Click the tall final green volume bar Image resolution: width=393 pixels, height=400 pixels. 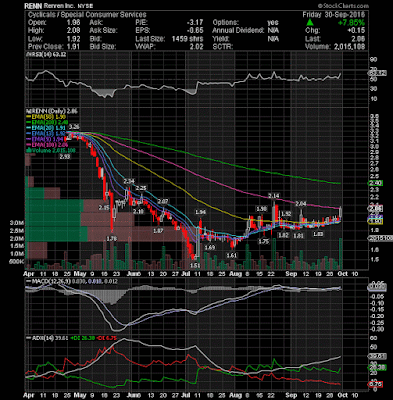click(341, 254)
